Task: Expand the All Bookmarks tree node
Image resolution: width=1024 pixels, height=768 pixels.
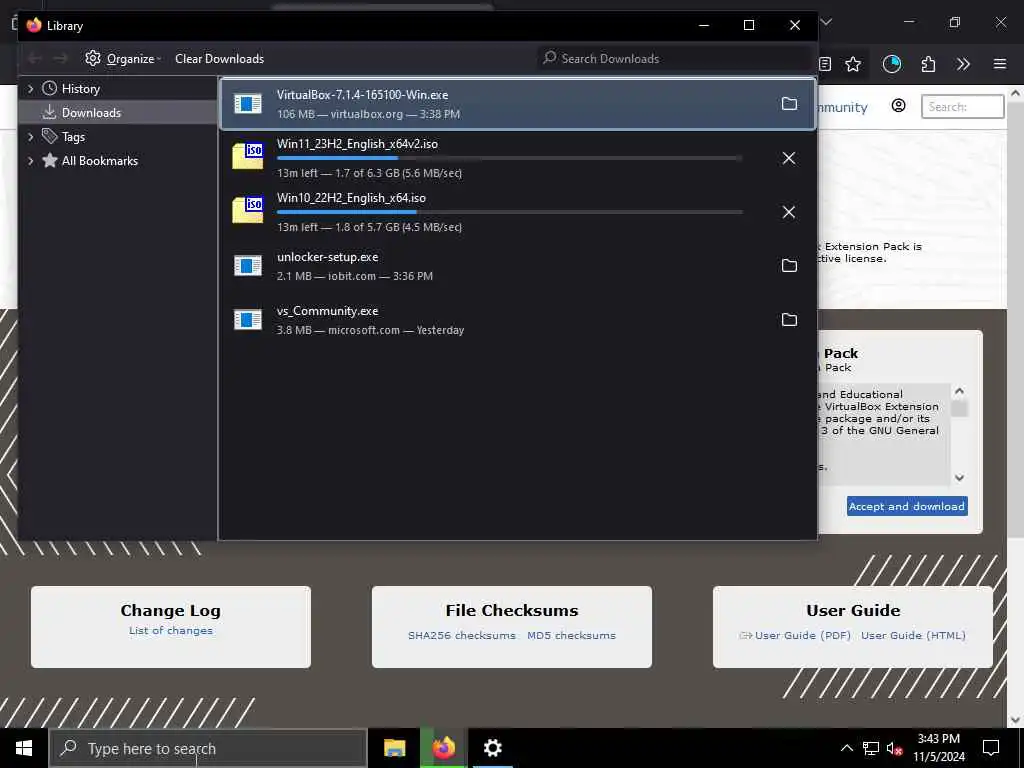Action: [x=30, y=161]
